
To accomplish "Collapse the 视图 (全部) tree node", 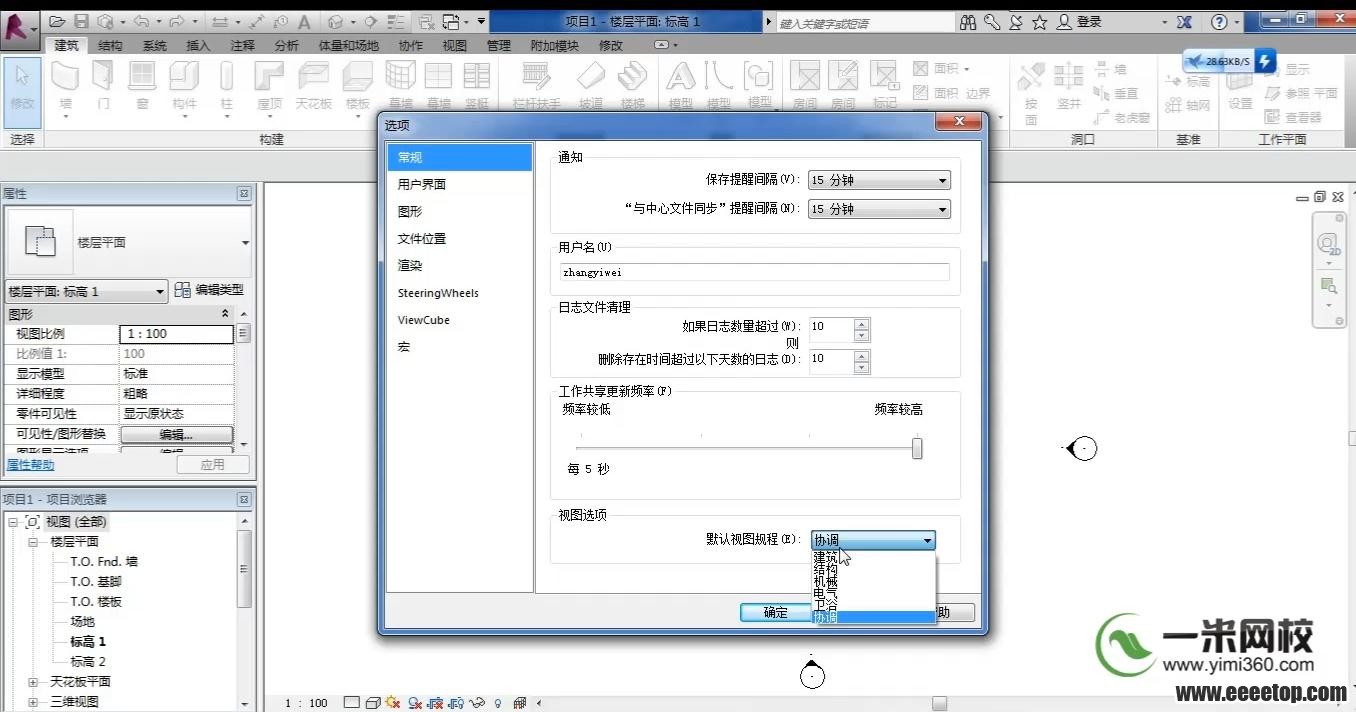I will tap(14, 522).
